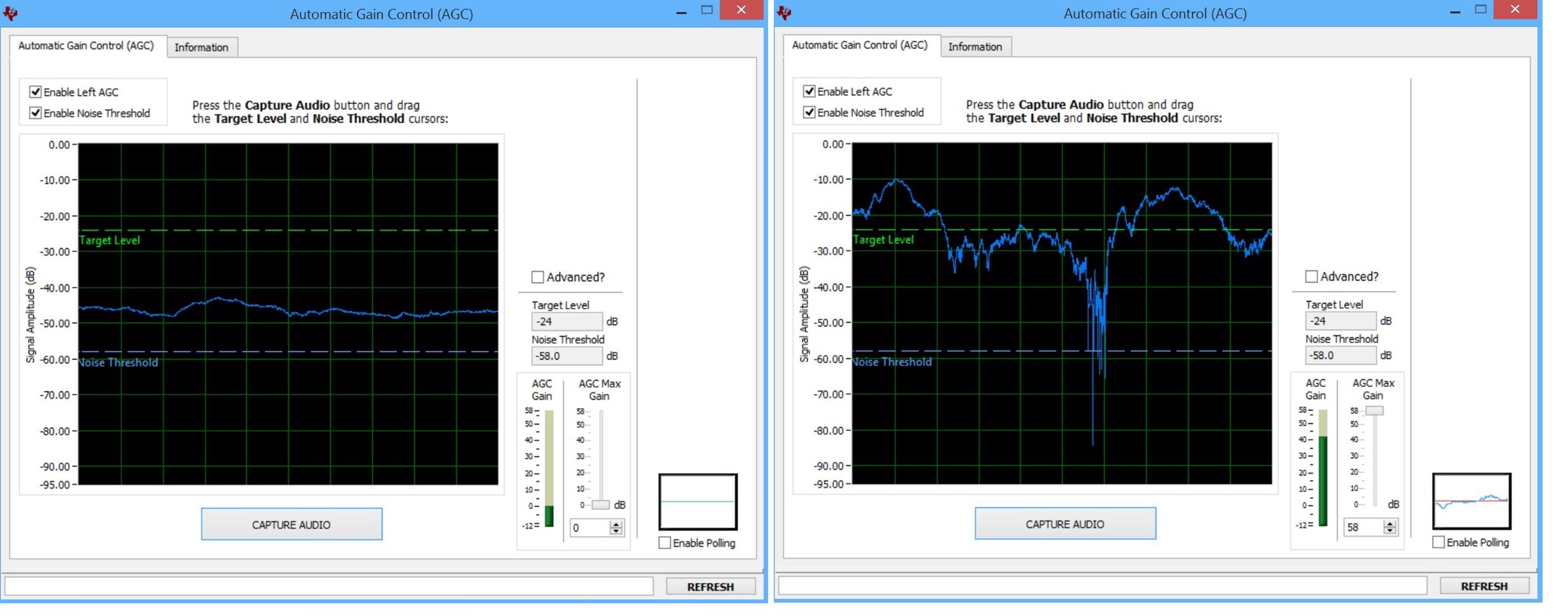This screenshot has width=1568, height=616.
Task: Click Noise Threshold cursor label in right graph
Action: [892, 362]
